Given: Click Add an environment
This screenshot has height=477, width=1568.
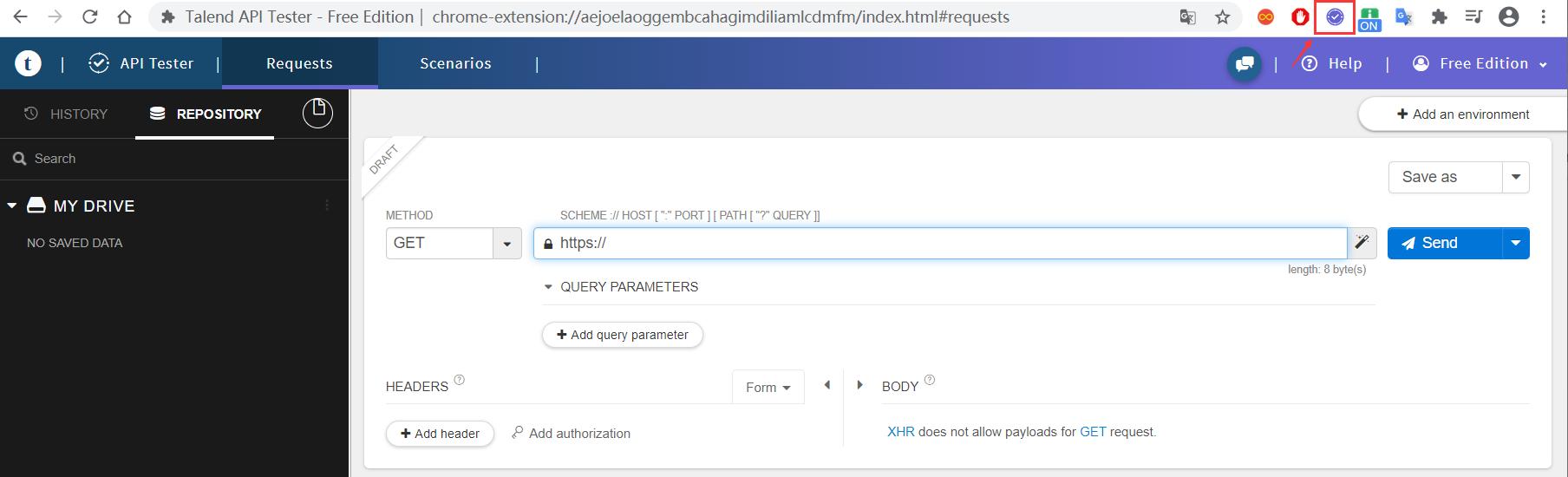Looking at the screenshot, I should (x=1463, y=114).
